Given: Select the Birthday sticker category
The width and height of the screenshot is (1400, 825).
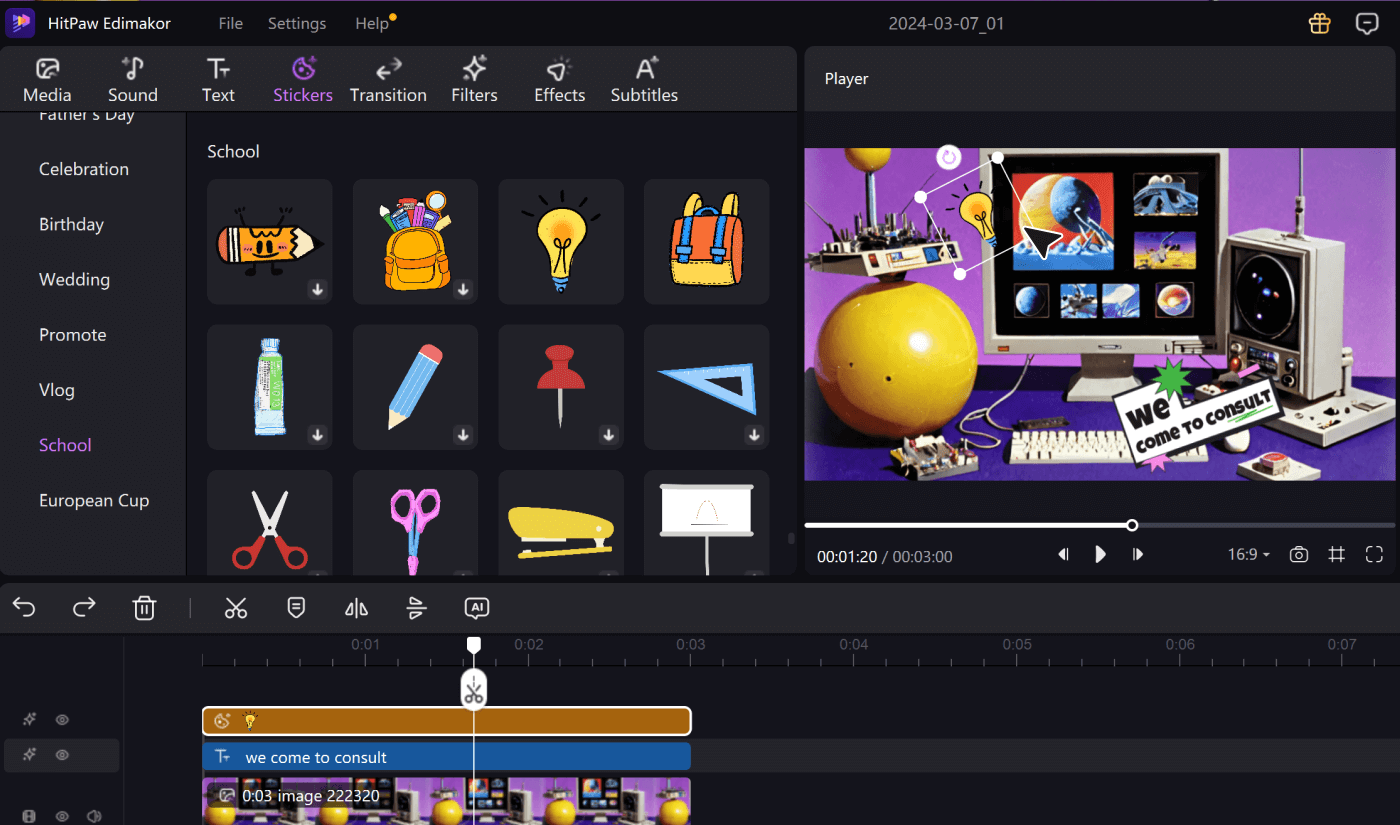Looking at the screenshot, I should coord(71,224).
